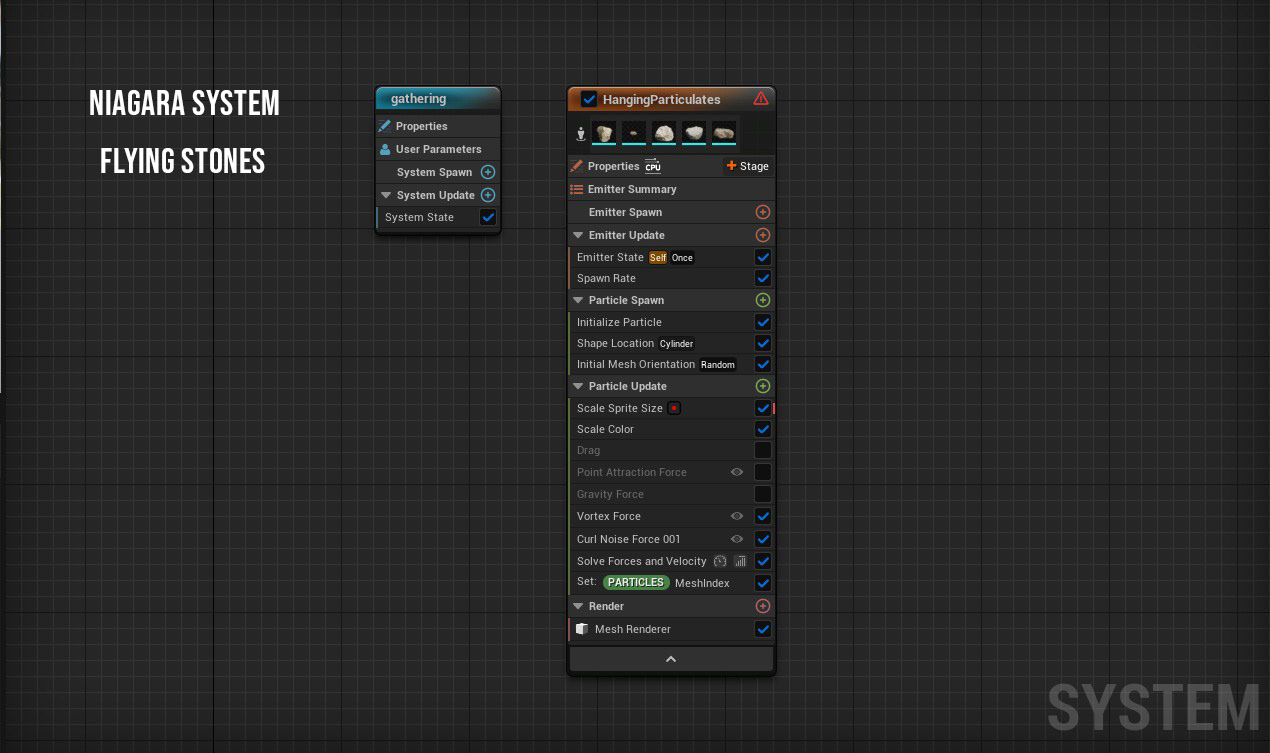Select the third stone mesh thumbnail
Screen dimensions: 1270x753
664,133
